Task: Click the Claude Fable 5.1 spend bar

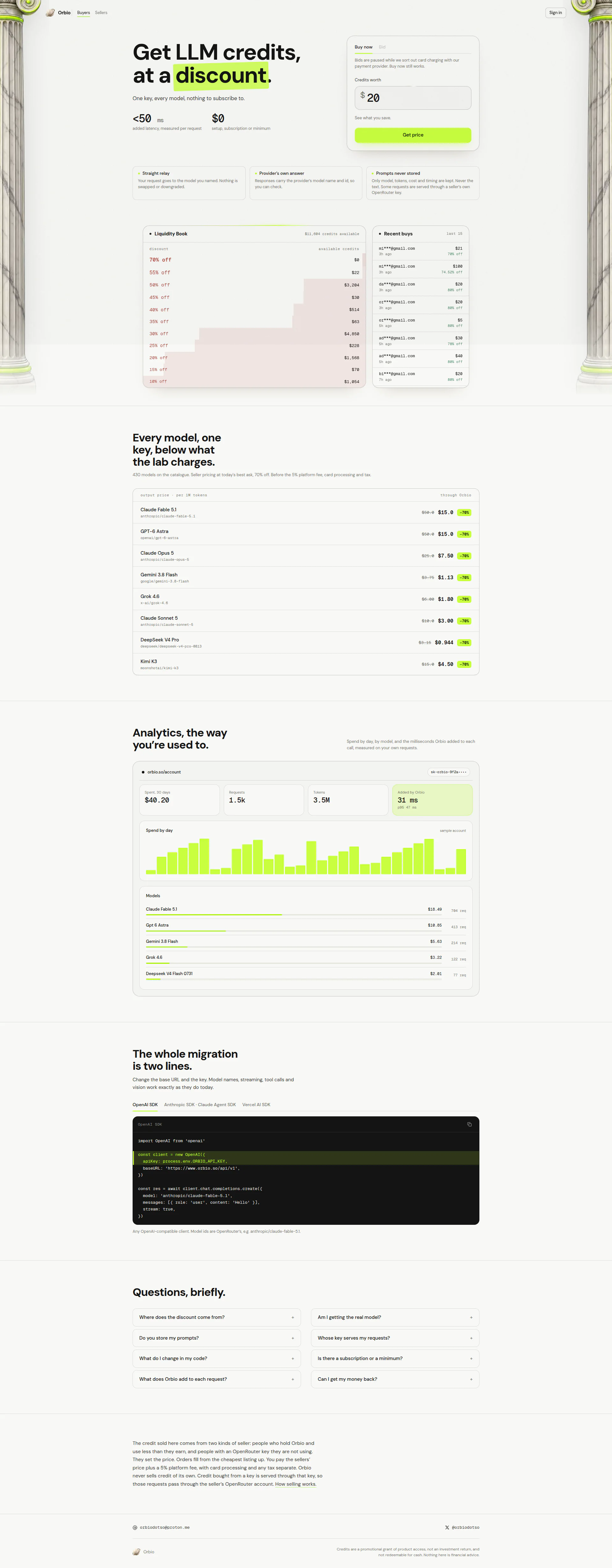Action: [x=294, y=915]
